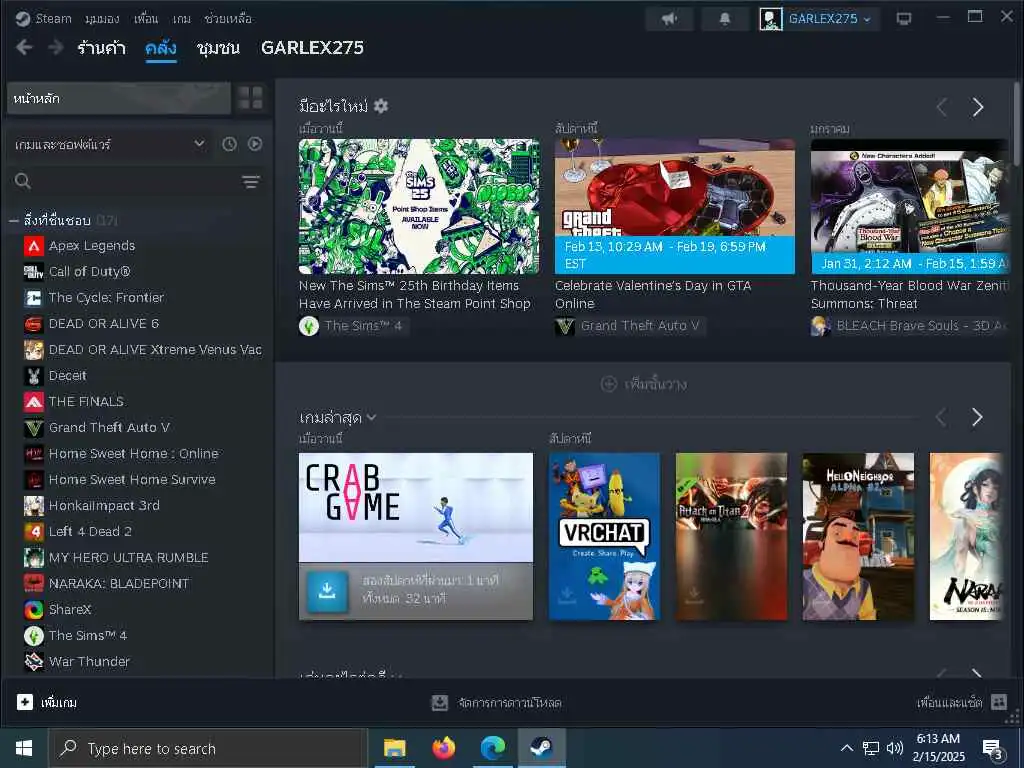The image size is (1024, 768).
Task: Show hidden system tray icons
Action: point(846,748)
